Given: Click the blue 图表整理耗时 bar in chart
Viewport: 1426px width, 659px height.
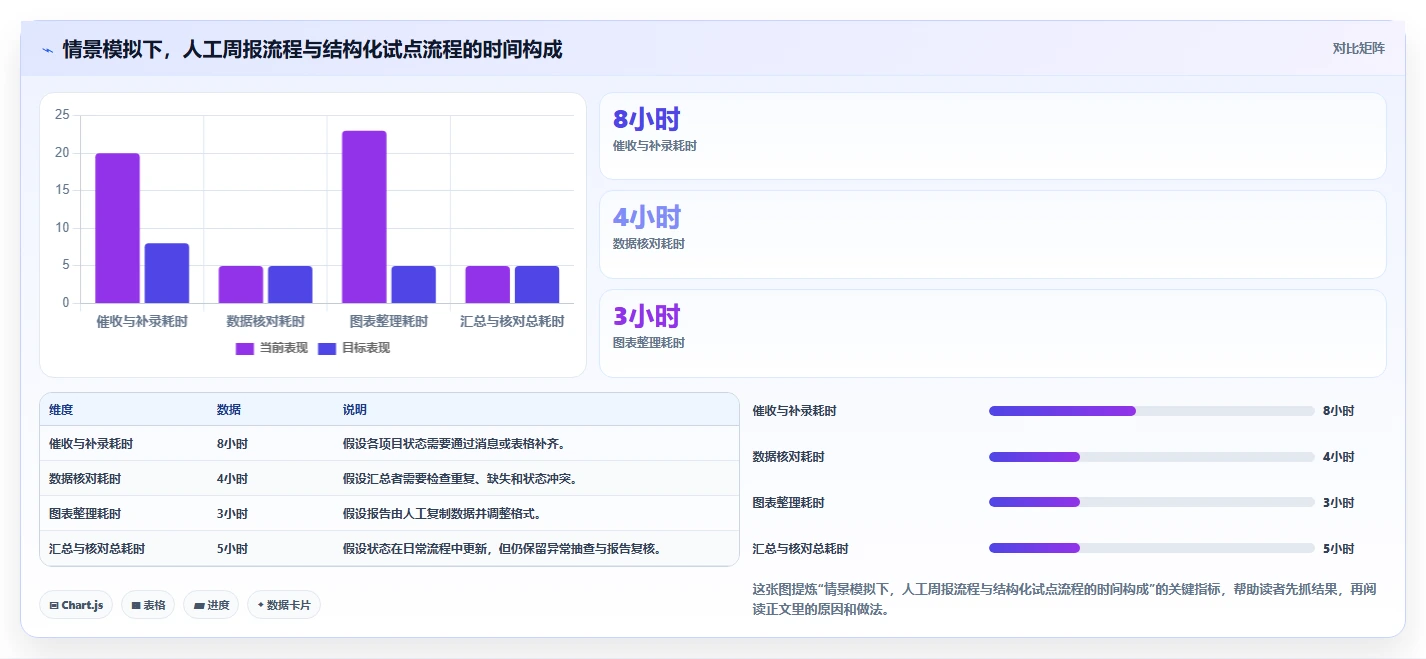Looking at the screenshot, I should 413,284.
